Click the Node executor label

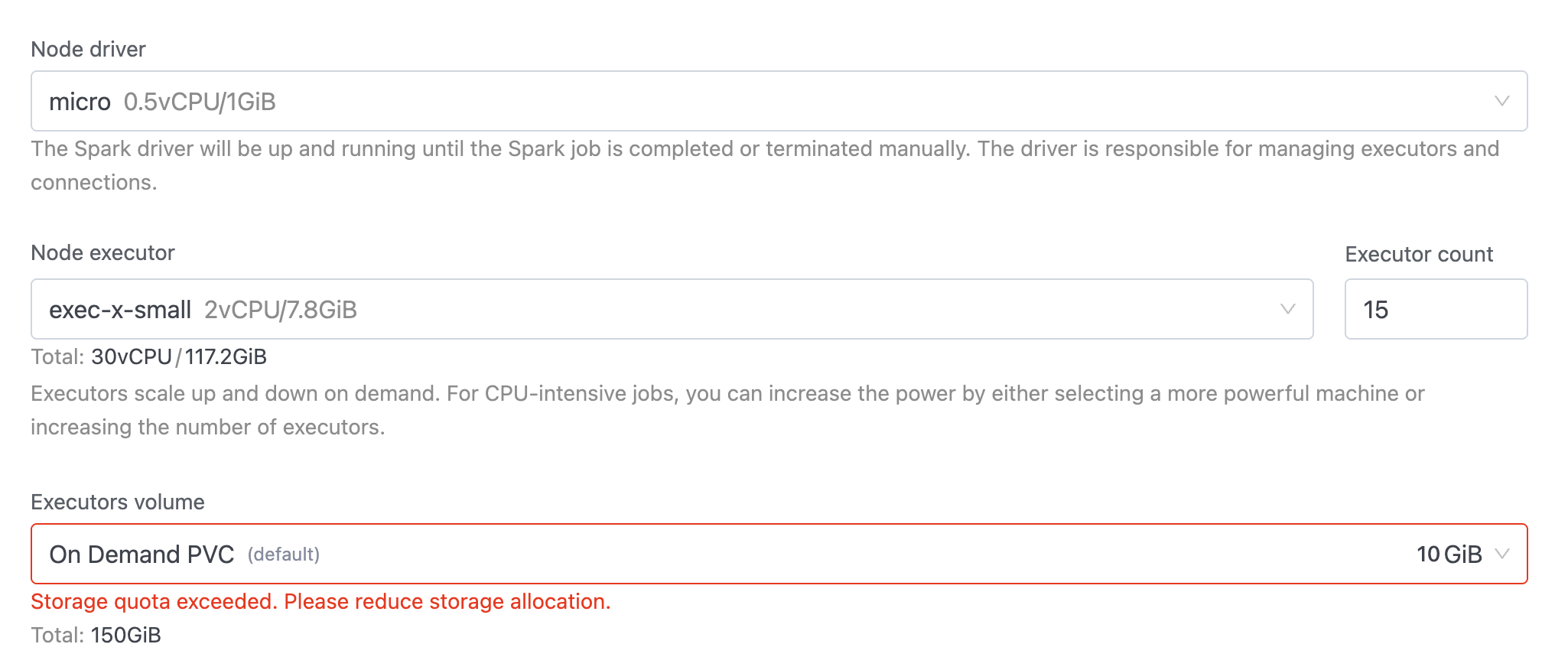pyautogui.click(x=102, y=252)
